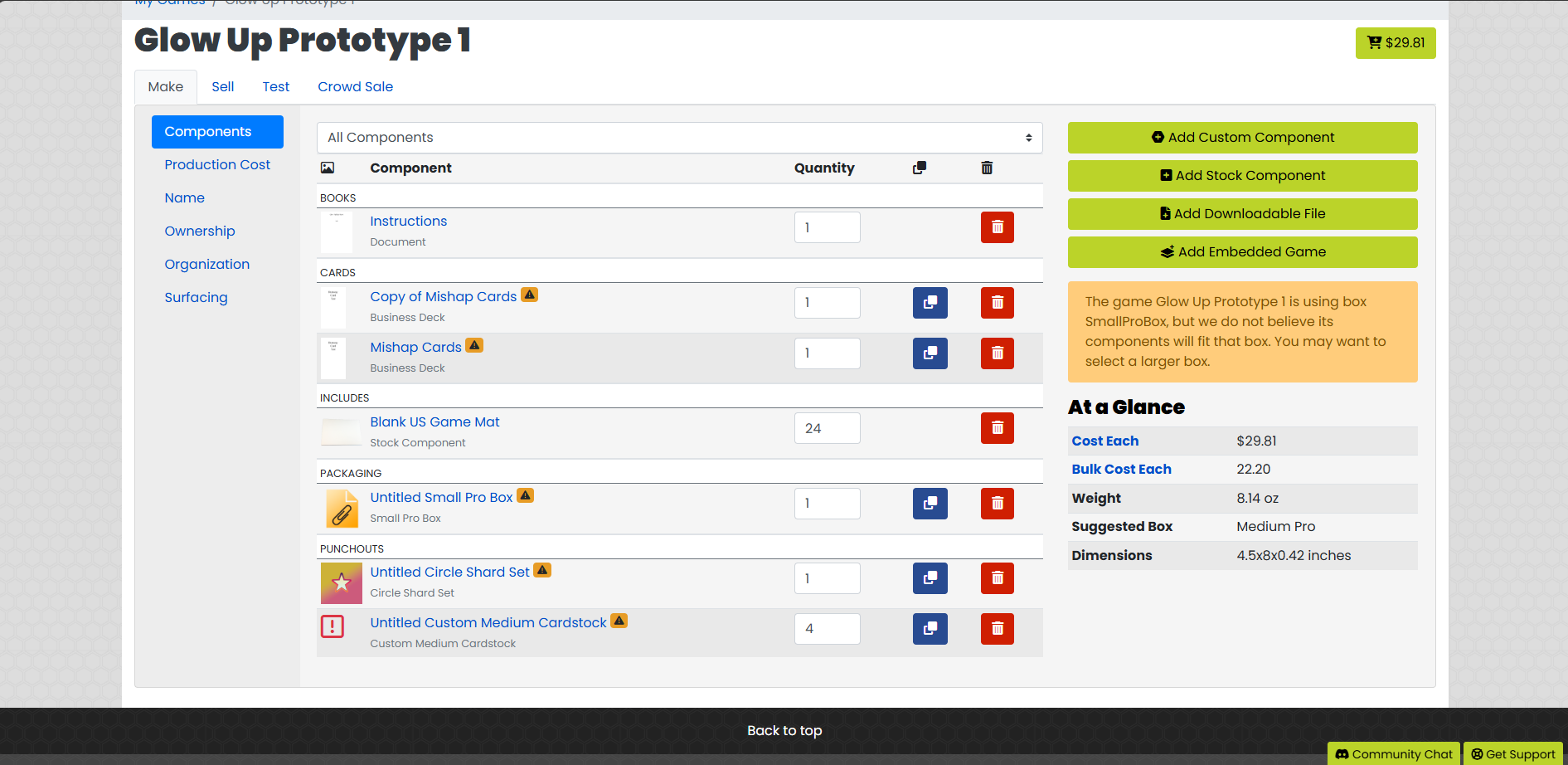This screenshot has width=1568, height=765.
Task: Open the All Components filter dropdown
Action: pos(679,138)
